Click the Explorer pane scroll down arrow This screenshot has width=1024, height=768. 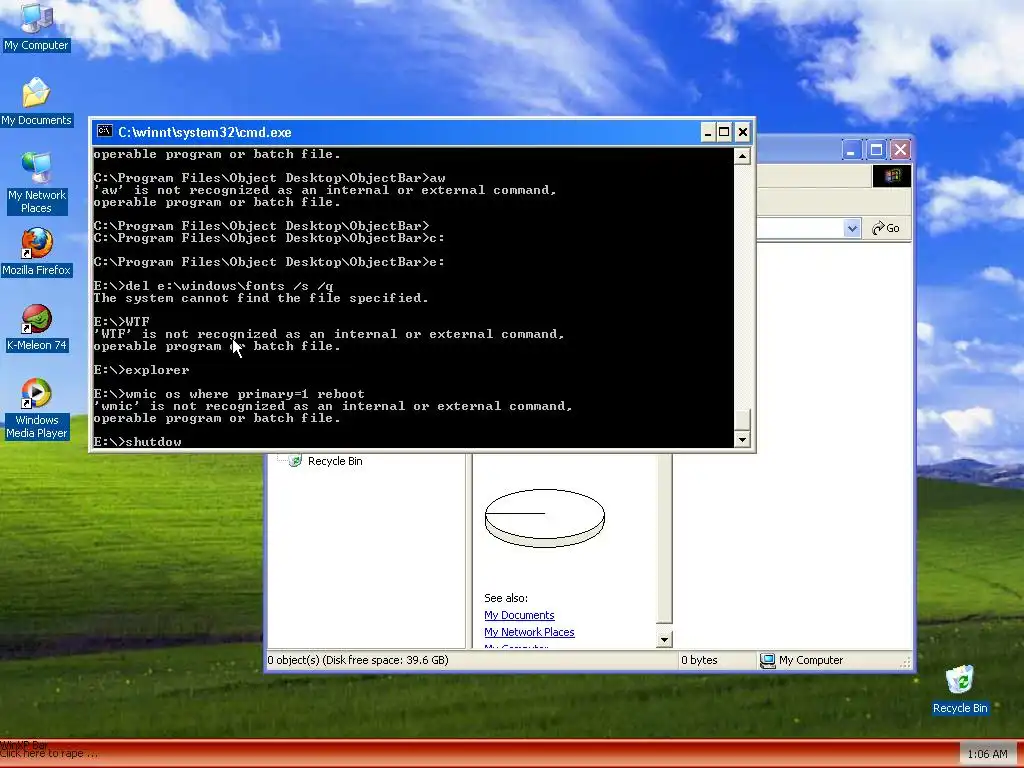tap(664, 639)
